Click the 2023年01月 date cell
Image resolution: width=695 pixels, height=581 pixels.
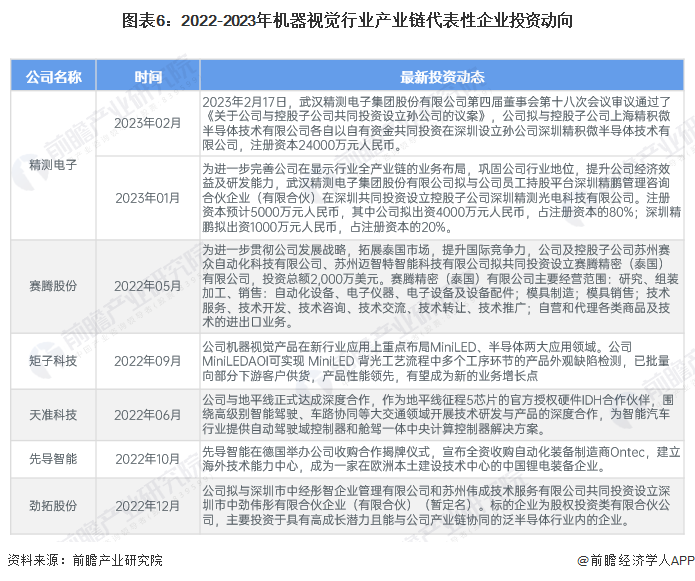(148, 198)
